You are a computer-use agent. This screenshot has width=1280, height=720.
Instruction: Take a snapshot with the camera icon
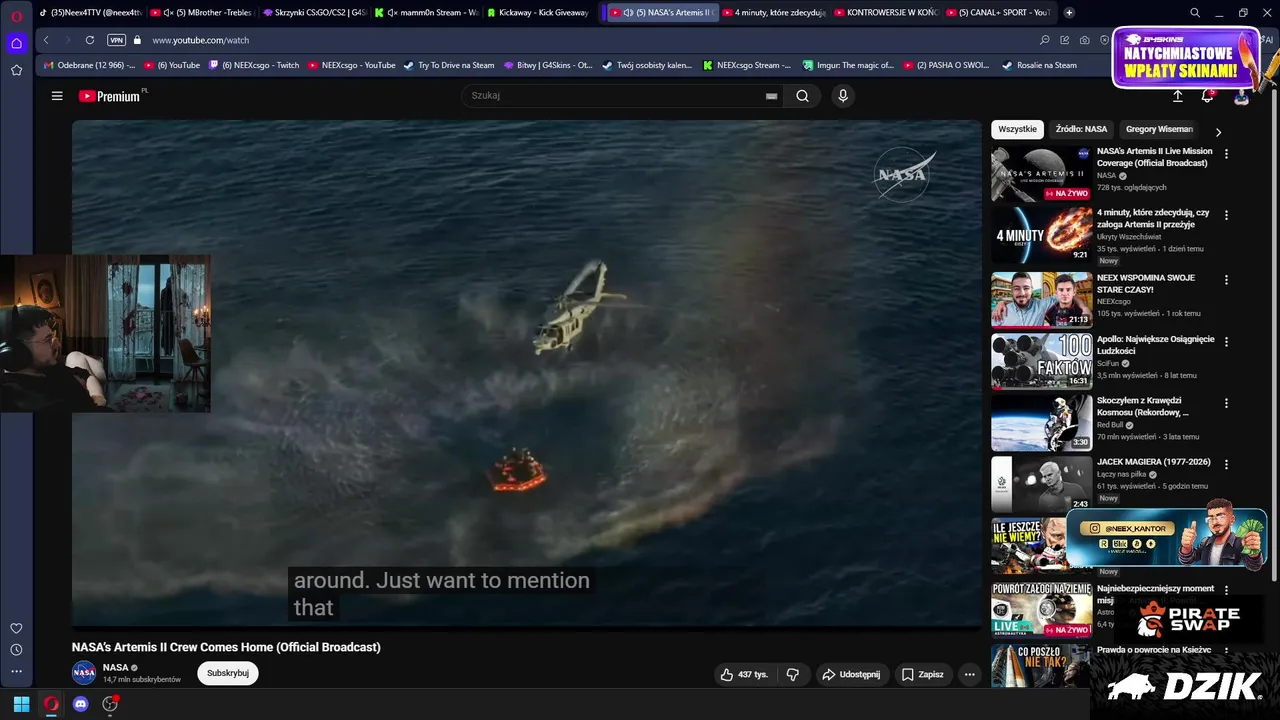pyautogui.click(x=1085, y=40)
